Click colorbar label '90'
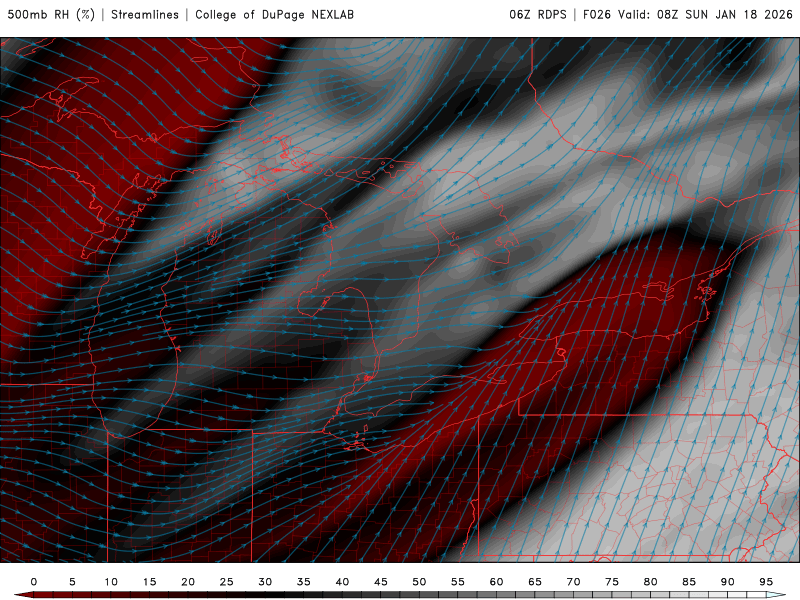Image resolution: width=800 pixels, height=600 pixels. pos(728,582)
